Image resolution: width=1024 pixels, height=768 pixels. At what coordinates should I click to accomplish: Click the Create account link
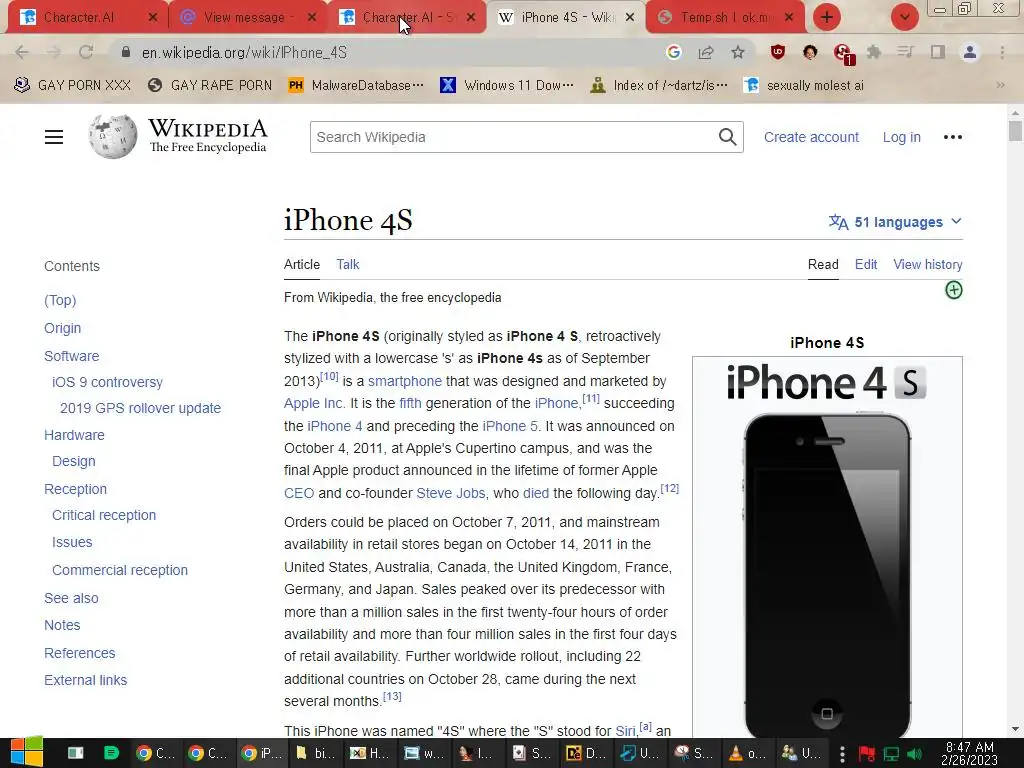pyautogui.click(x=811, y=137)
